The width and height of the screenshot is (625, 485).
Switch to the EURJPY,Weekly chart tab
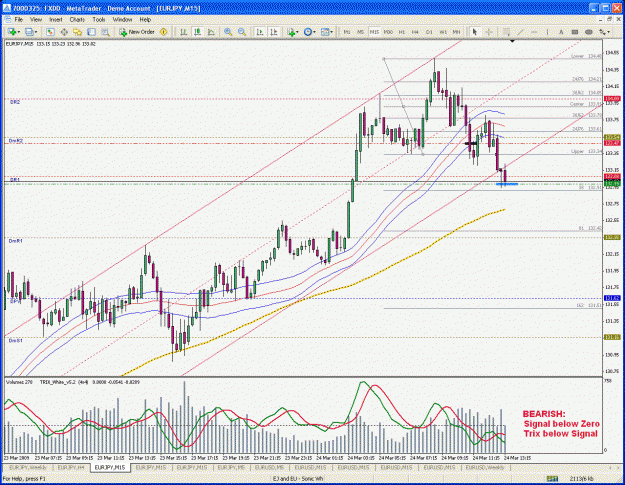28,467
